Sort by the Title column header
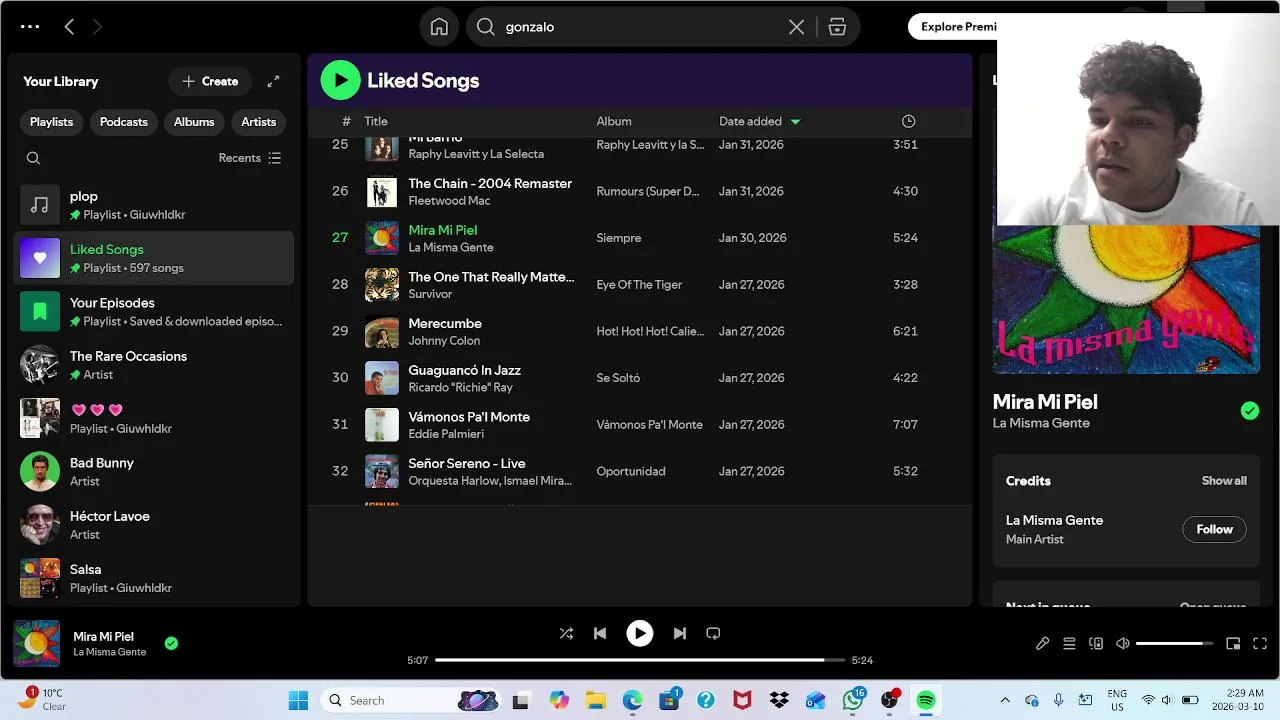The image size is (1280, 720). [x=376, y=121]
